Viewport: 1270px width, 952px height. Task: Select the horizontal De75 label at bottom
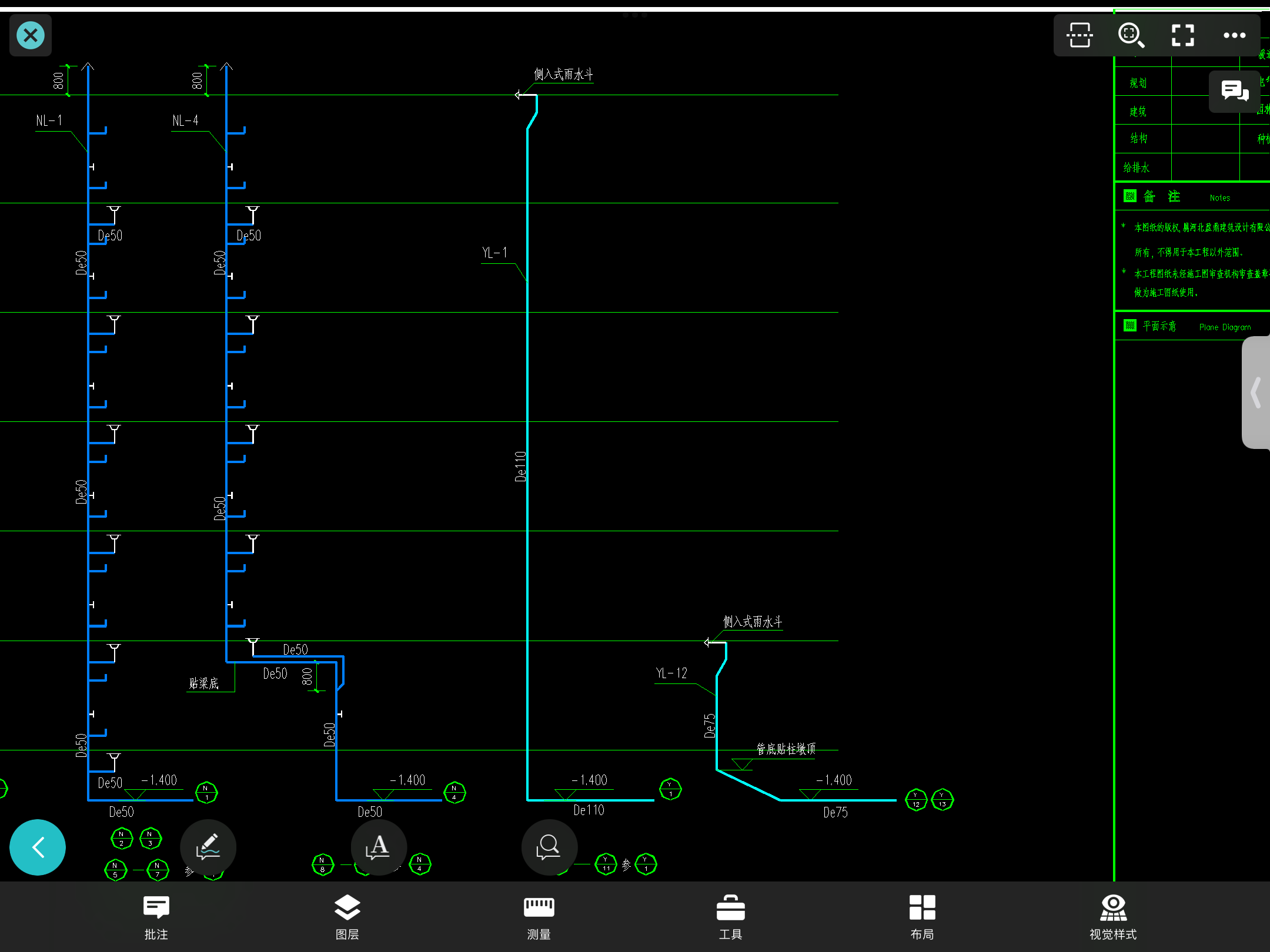[835, 813]
